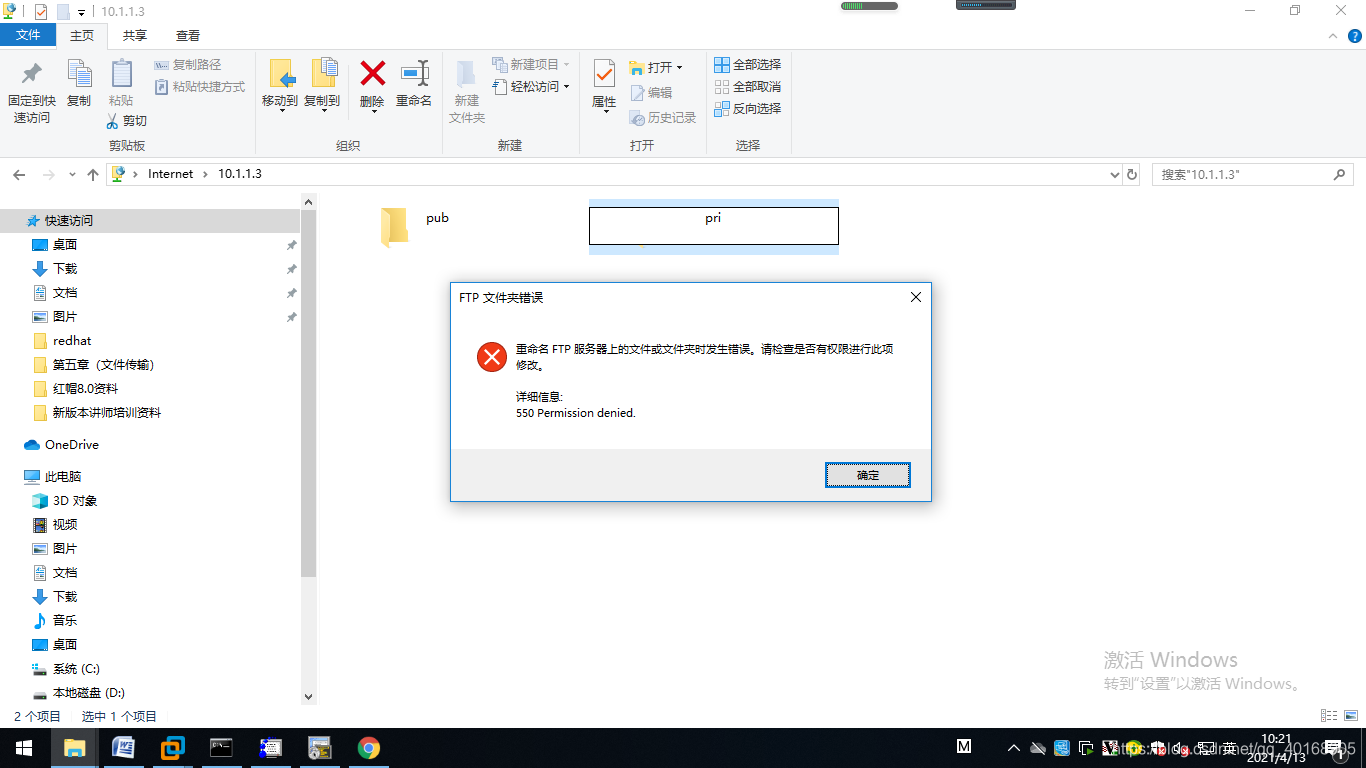Click the red error icon in dialog
This screenshot has height=768, width=1366.
pyautogui.click(x=492, y=356)
